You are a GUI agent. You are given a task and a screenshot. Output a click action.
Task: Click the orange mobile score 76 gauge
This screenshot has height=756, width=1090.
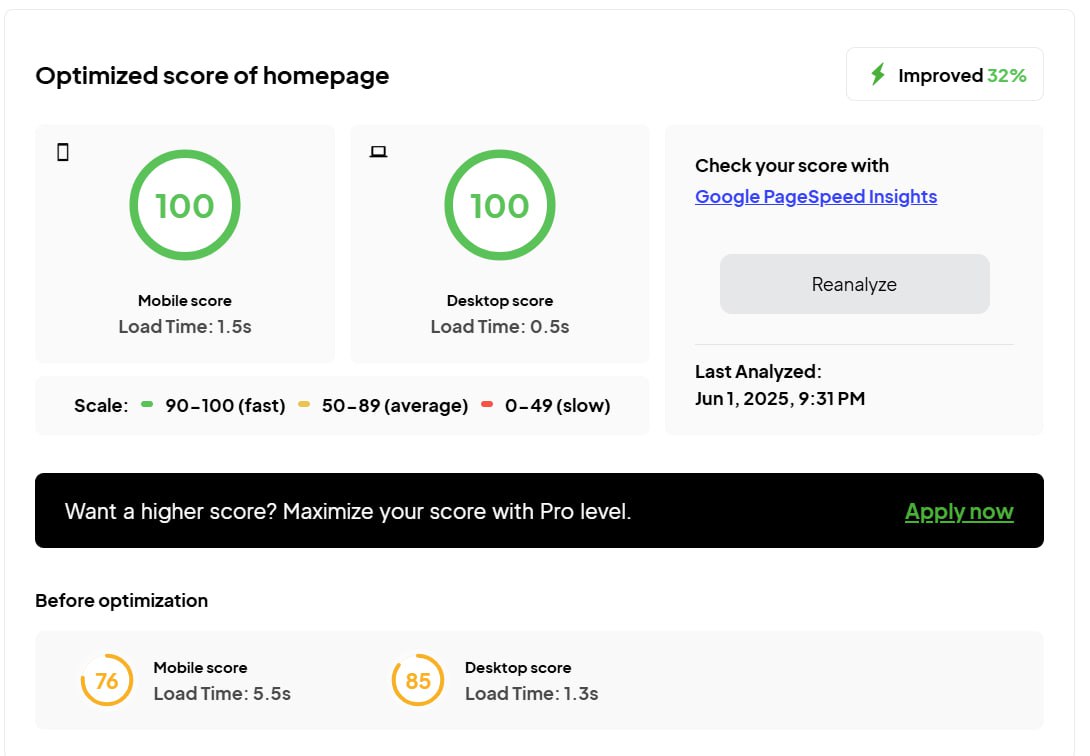tap(107, 681)
